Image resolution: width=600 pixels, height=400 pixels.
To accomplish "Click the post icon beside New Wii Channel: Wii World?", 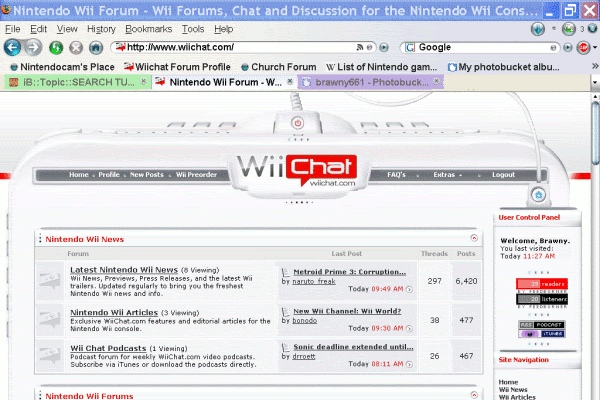I will pyautogui.click(x=285, y=312).
